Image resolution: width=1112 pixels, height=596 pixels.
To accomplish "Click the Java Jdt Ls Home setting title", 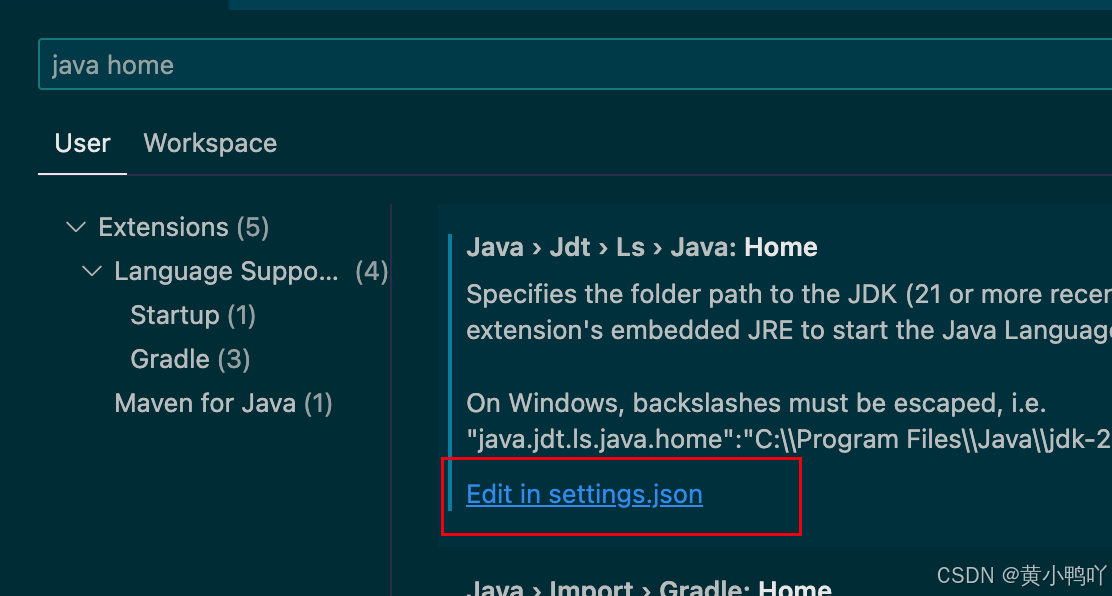I will 641,247.
